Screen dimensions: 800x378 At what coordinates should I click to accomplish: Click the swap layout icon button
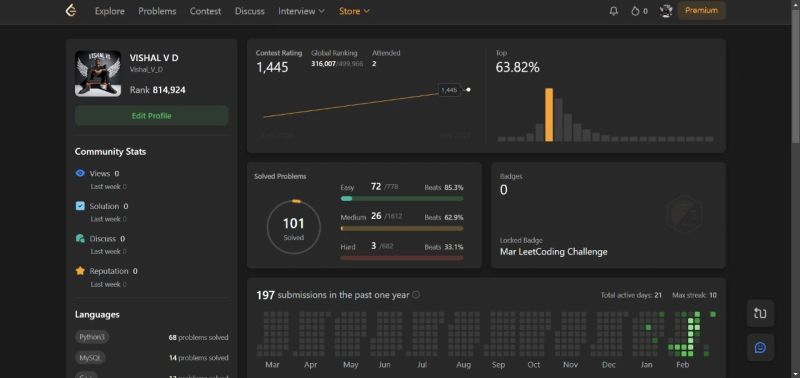click(760, 313)
